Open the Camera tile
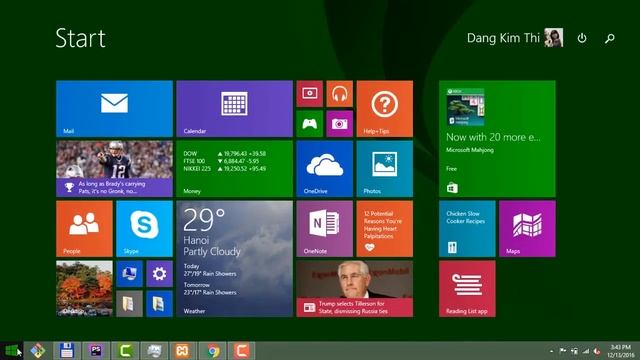 click(x=340, y=124)
